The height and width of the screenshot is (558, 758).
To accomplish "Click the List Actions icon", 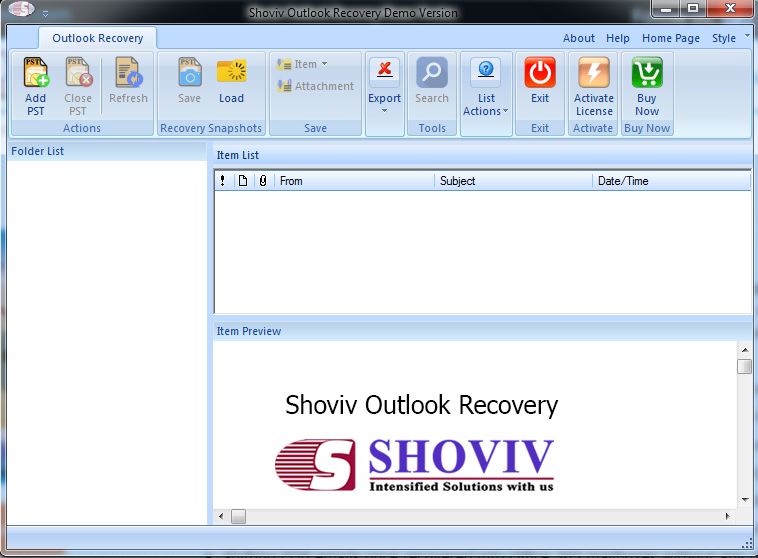I will coord(486,71).
